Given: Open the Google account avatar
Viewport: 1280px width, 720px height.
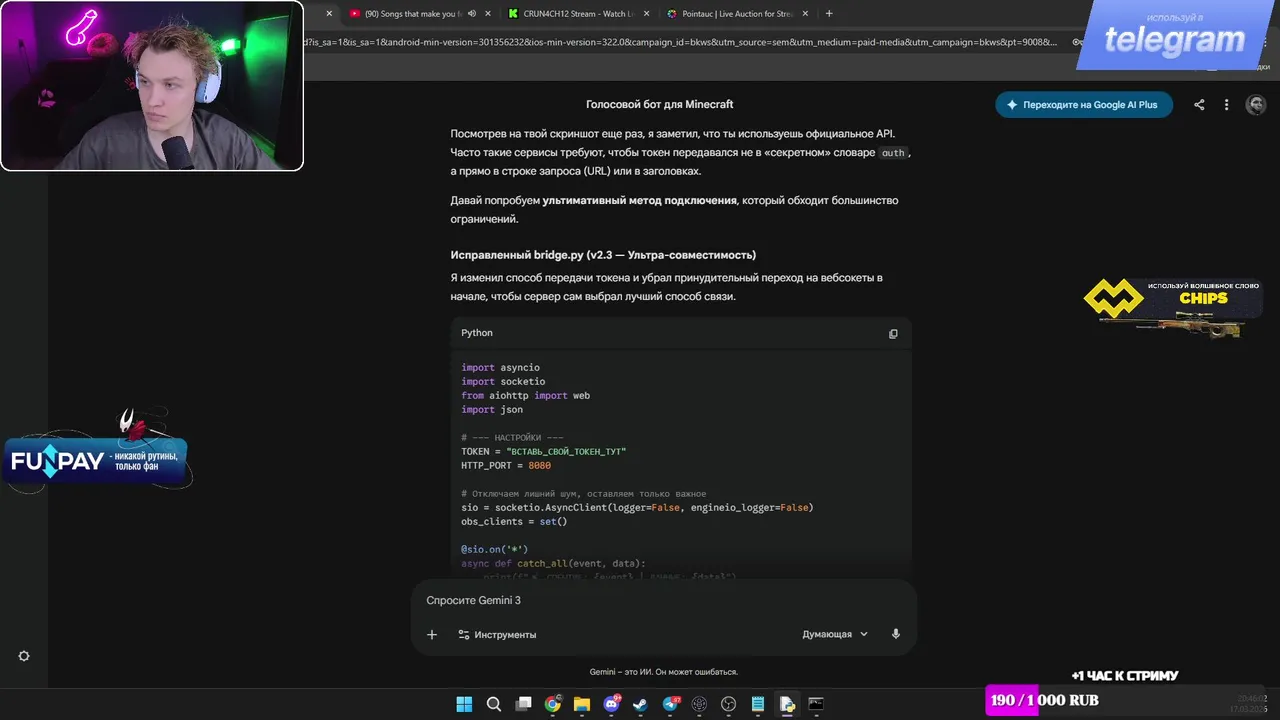Looking at the screenshot, I should point(1256,105).
